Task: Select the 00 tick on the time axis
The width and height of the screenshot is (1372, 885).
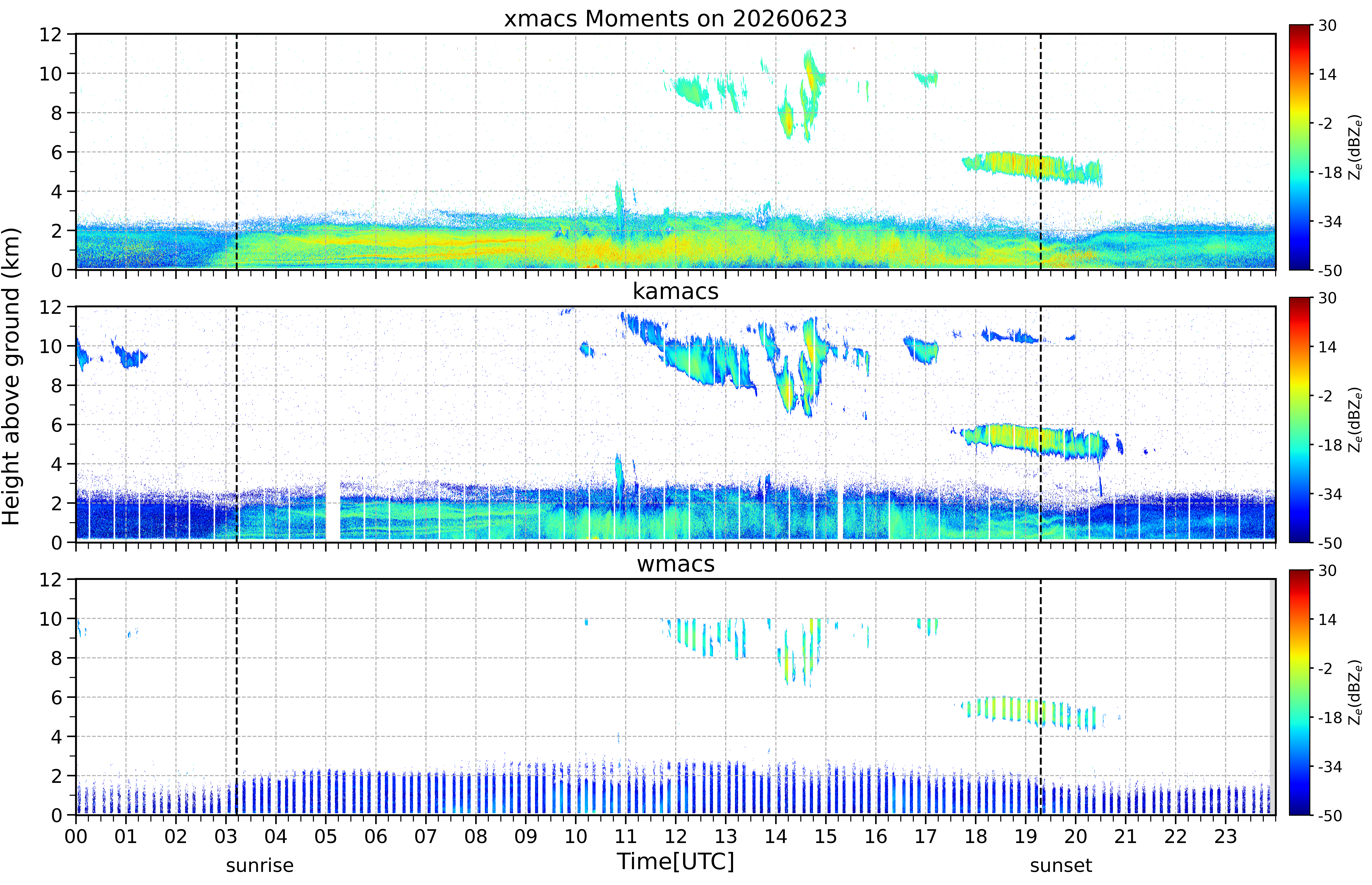Action: click(76, 836)
